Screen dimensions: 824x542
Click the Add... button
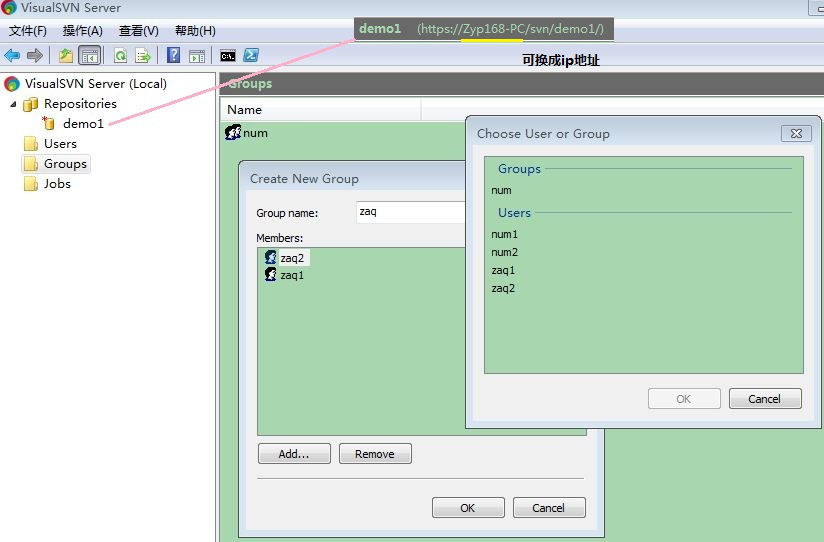[294, 454]
